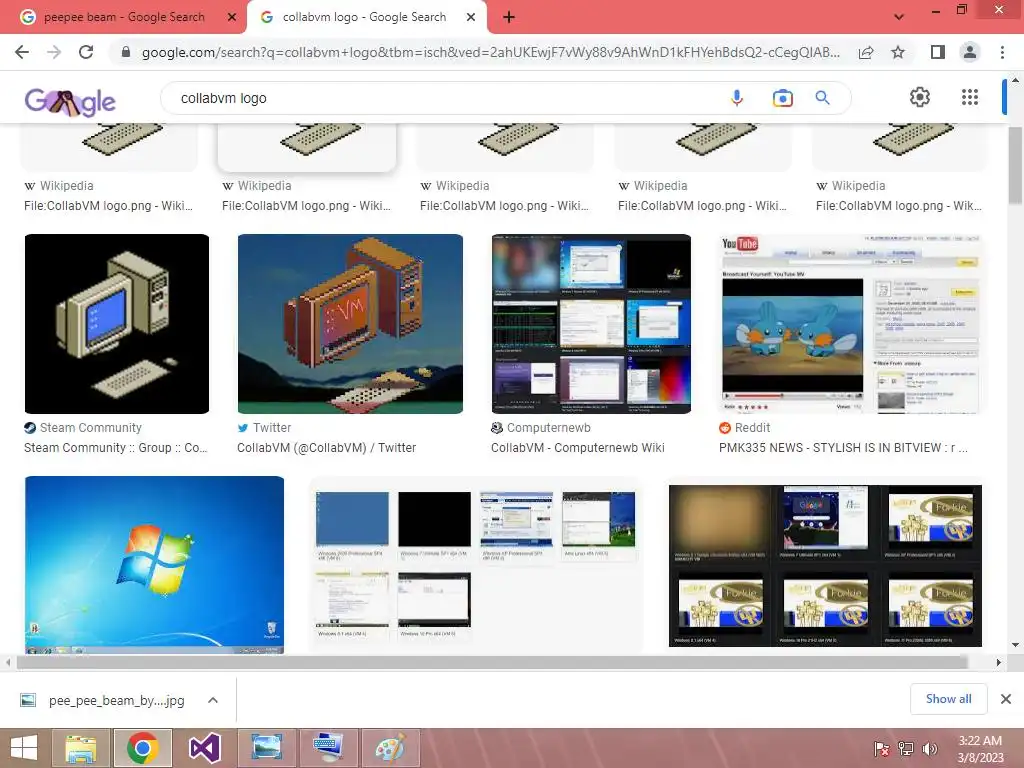Image resolution: width=1024 pixels, height=768 pixels.
Task: Click the Reddit source label
Action: pyautogui.click(x=752, y=428)
